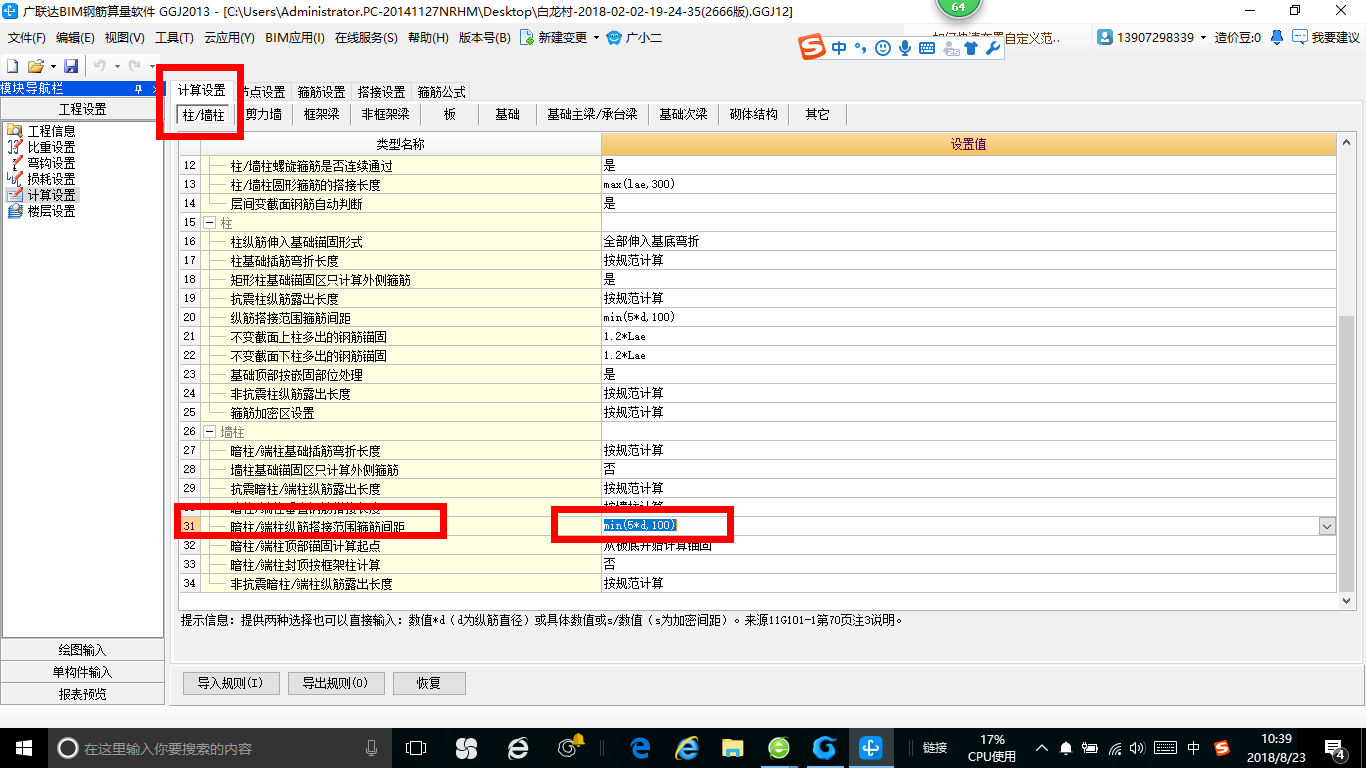Image resolution: width=1366 pixels, height=768 pixels.
Task: Open Sogou emoji smiley icon
Action: 883,48
